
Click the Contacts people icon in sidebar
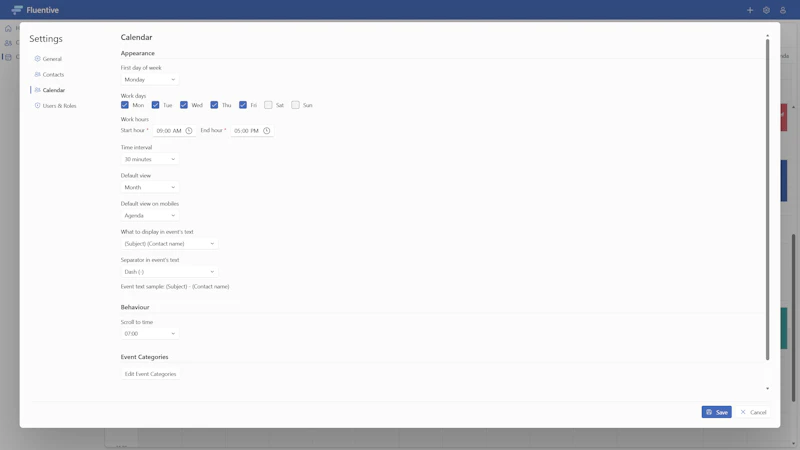coord(37,74)
